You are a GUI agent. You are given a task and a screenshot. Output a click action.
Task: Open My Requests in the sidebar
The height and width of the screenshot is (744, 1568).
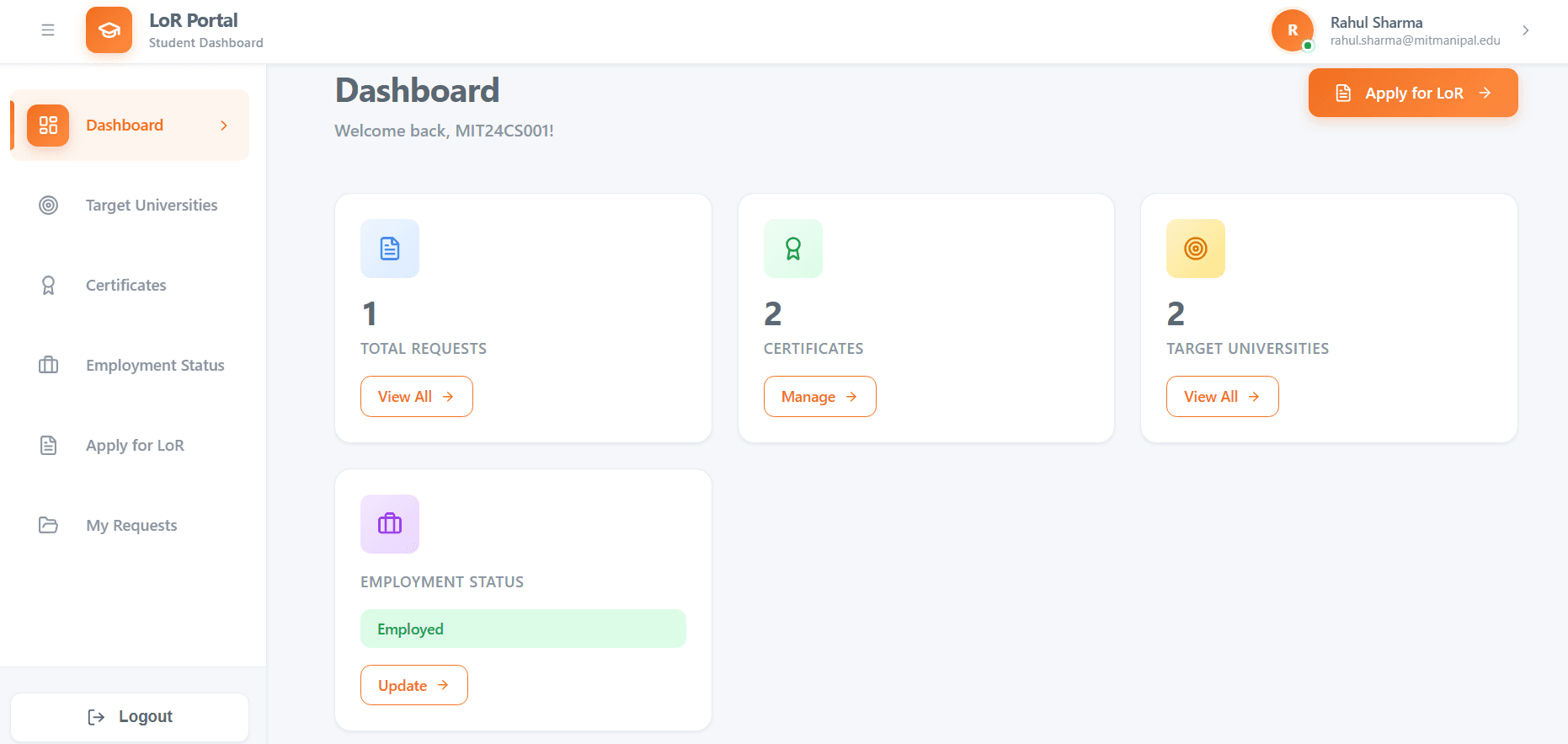[131, 526]
